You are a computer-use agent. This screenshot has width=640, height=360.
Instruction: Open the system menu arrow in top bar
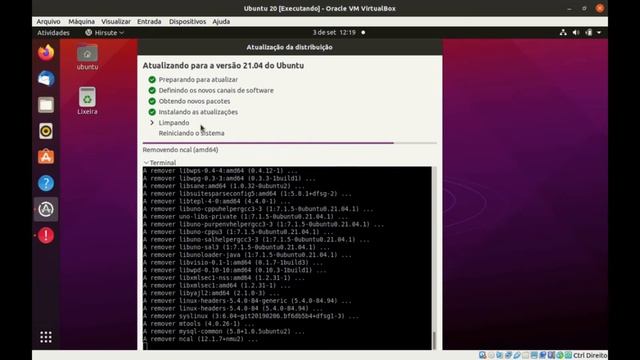point(599,33)
